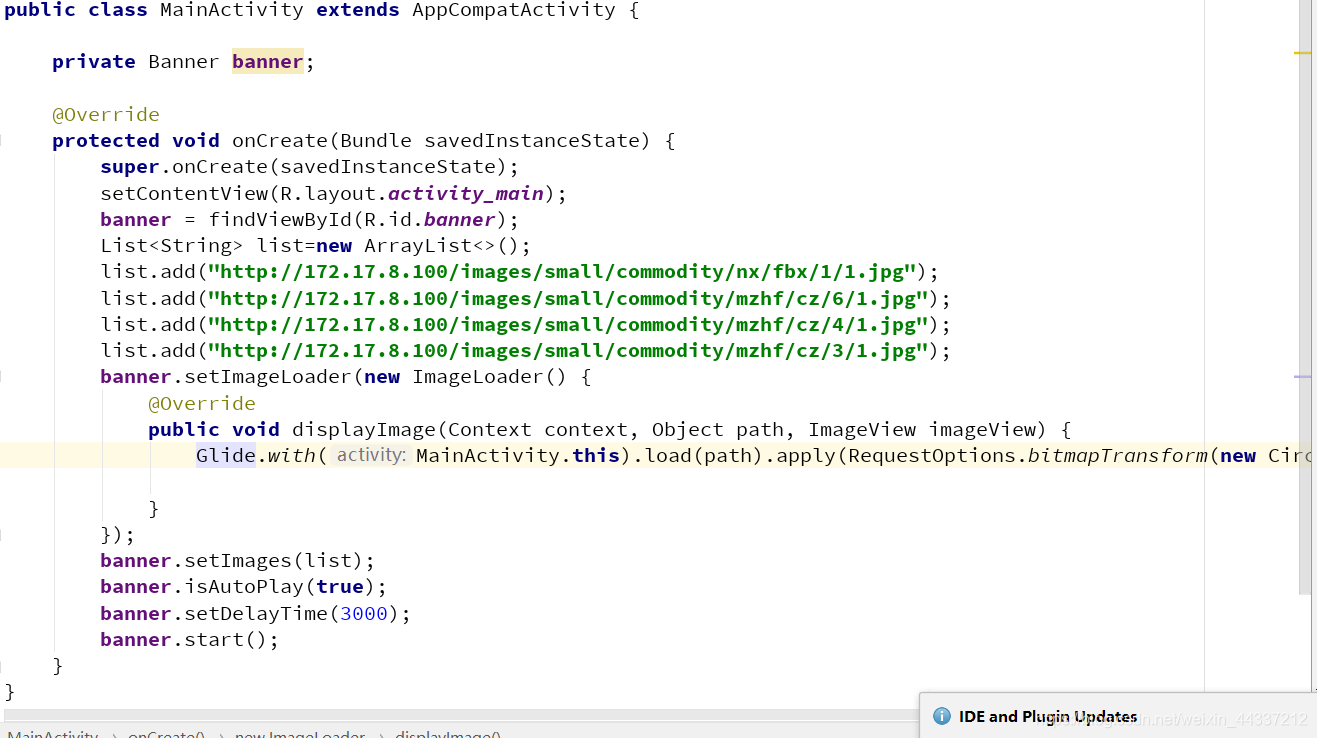Click the horizontal editor scrollbar

click(460, 716)
